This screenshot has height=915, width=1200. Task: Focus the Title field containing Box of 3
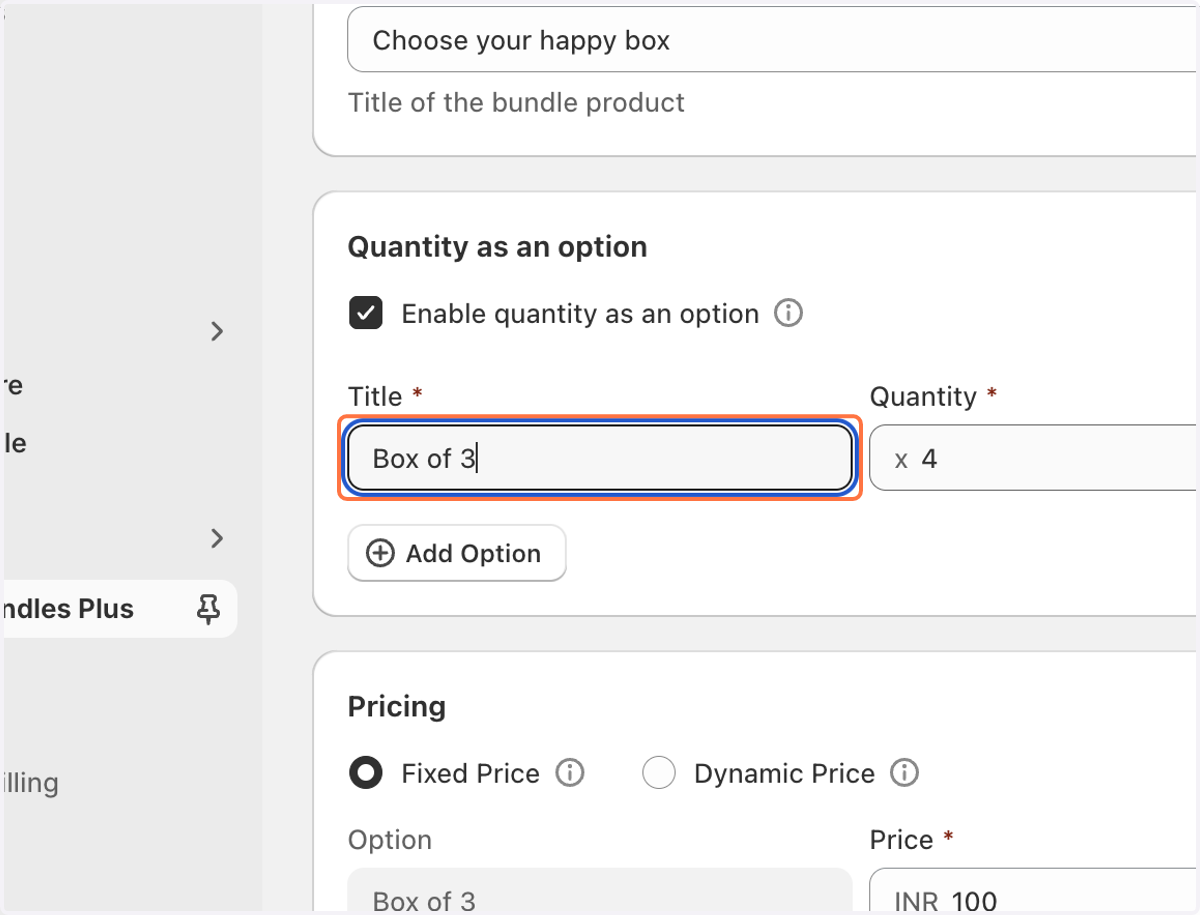[x=600, y=459]
